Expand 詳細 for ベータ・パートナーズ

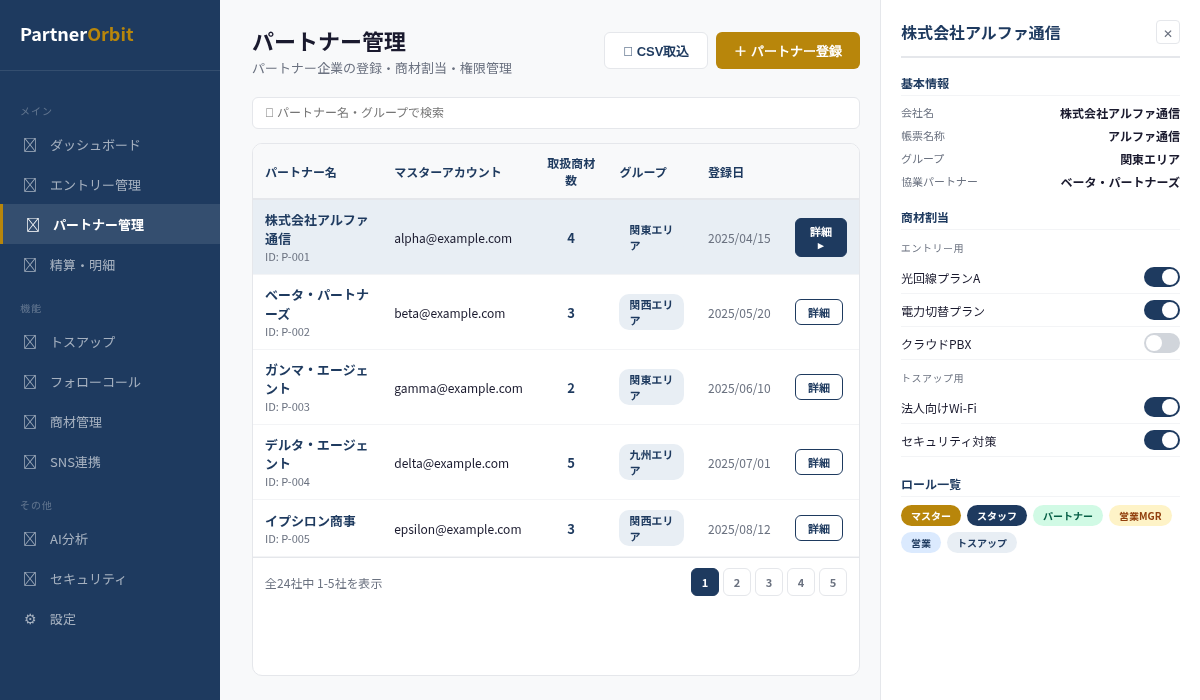(818, 312)
